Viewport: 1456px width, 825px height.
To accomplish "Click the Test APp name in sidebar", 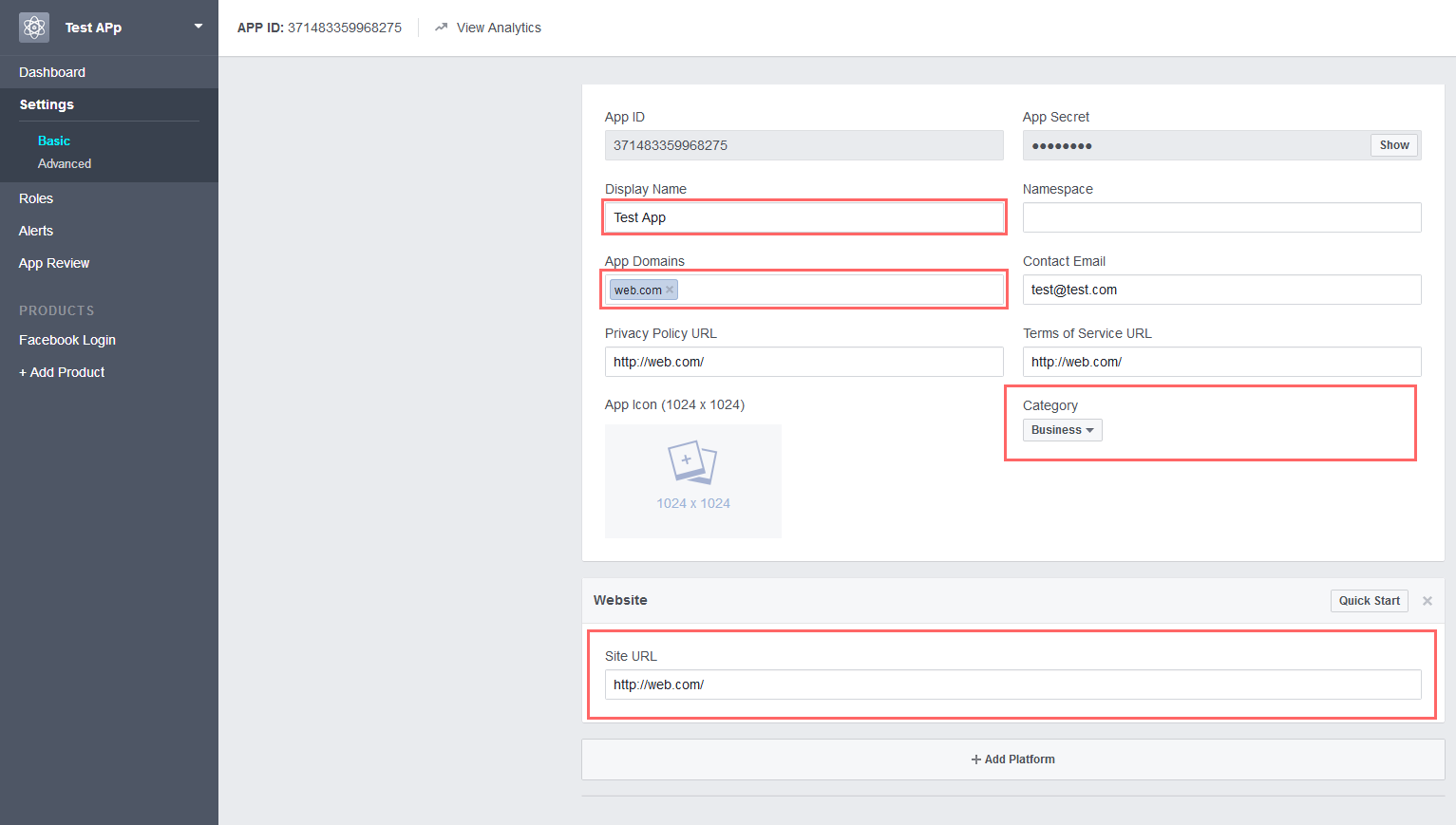I will (93, 28).
